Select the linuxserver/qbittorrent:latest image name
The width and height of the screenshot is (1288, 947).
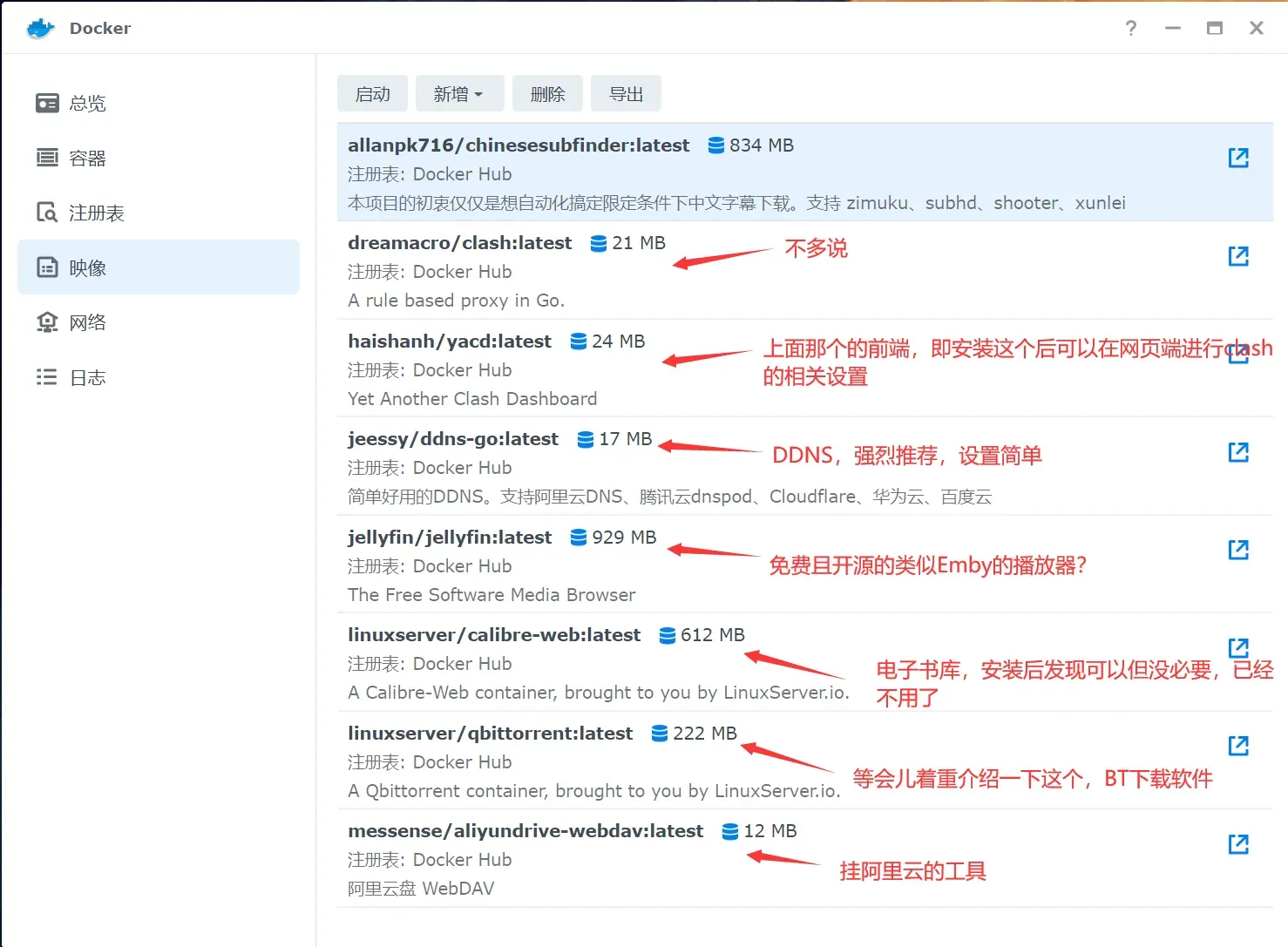pyautogui.click(x=491, y=734)
